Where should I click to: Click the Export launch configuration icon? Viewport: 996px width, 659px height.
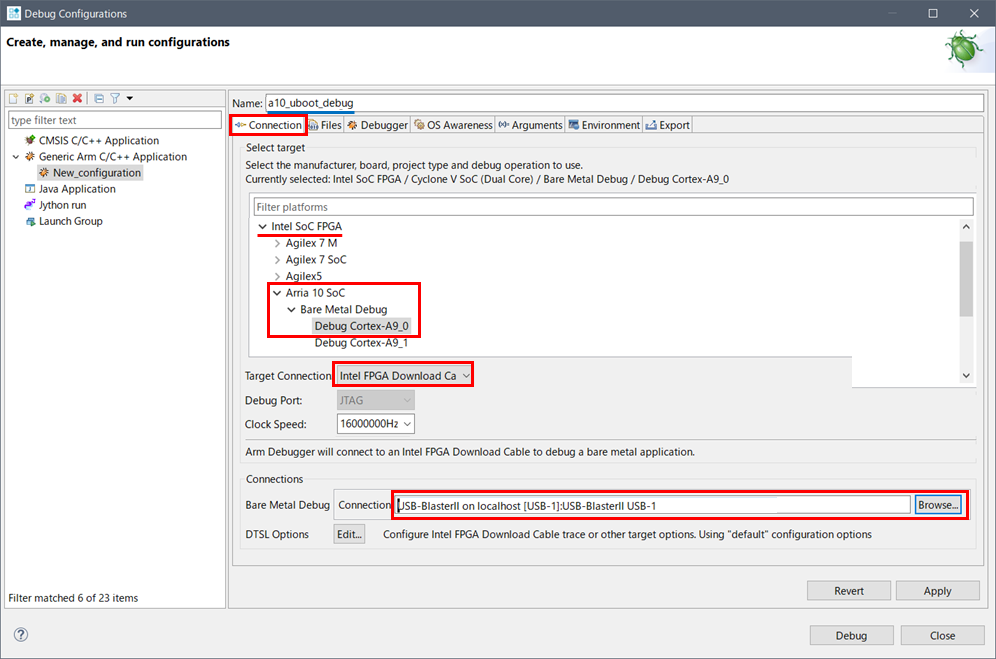46,98
